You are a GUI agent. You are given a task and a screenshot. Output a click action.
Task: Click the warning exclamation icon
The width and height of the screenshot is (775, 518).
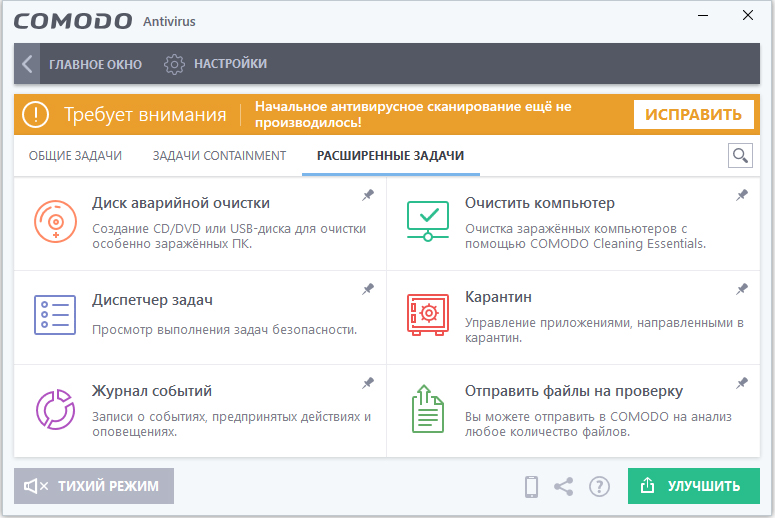[x=36, y=115]
